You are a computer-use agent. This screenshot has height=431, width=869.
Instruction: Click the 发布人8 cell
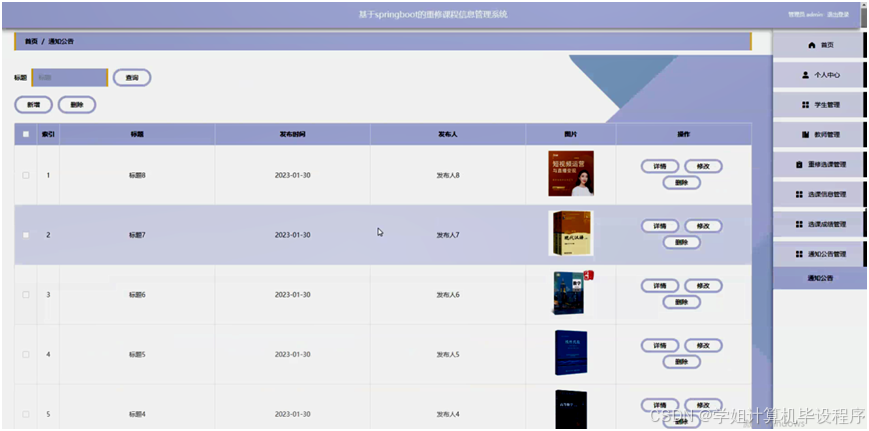point(448,175)
